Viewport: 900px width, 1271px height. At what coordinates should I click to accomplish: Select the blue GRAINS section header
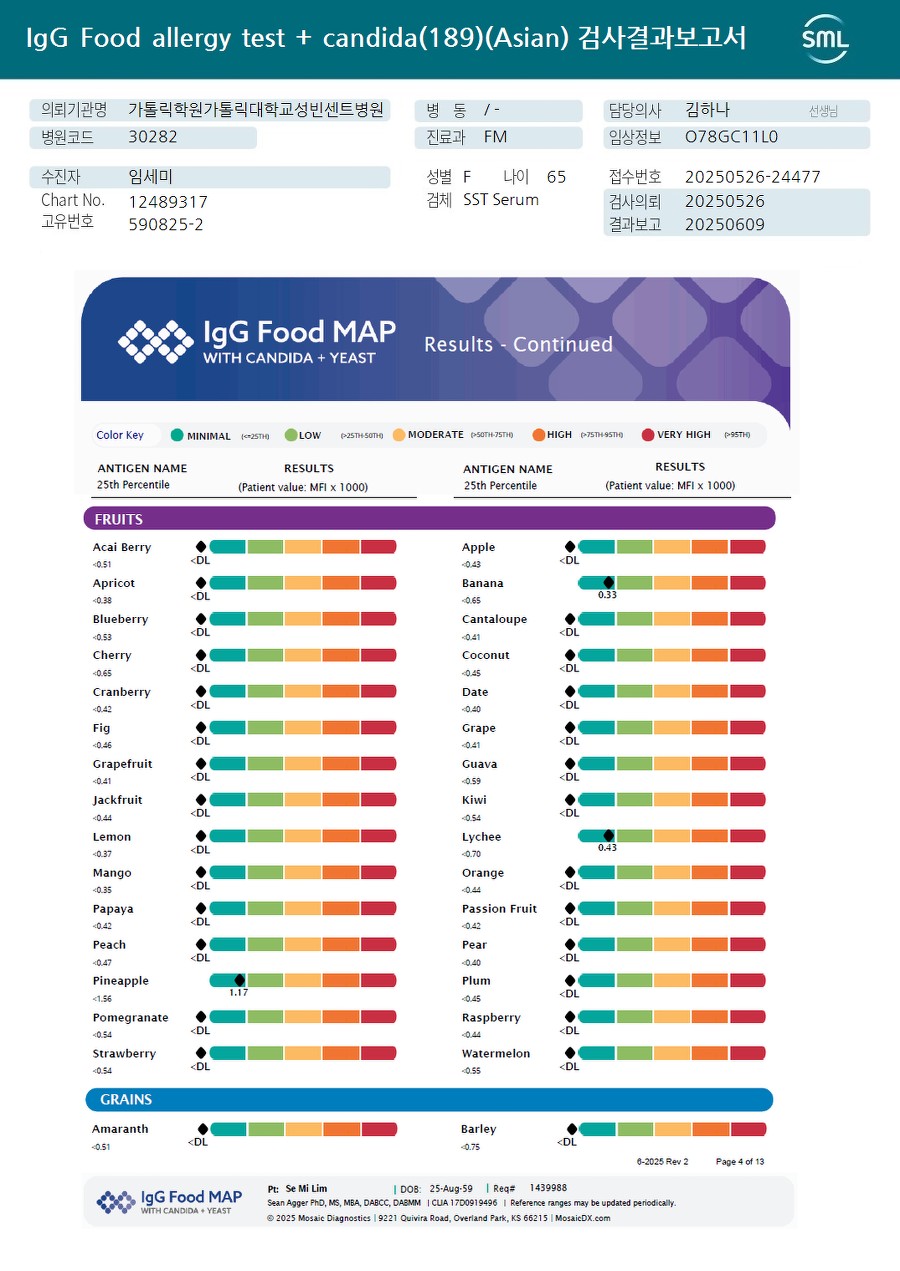click(x=429, y=1100)
